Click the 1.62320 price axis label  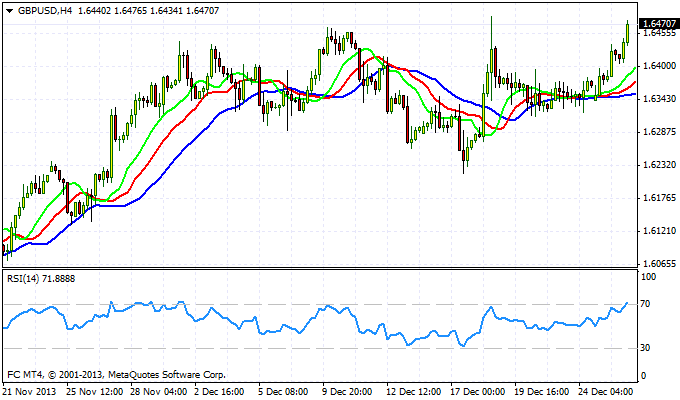point(660,165)
